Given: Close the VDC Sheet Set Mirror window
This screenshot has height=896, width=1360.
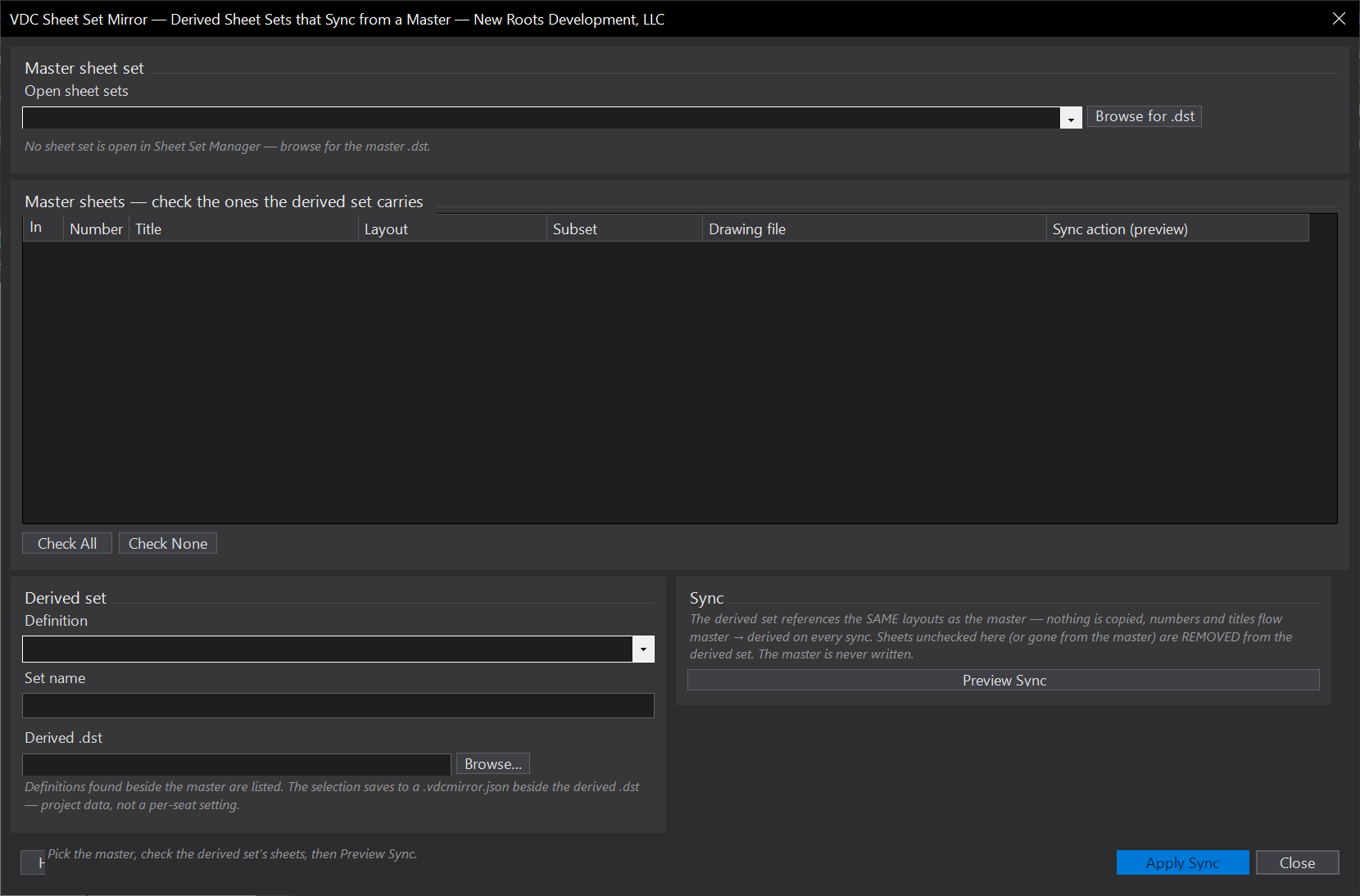Looking at the screenshot, I should 1339,19.
